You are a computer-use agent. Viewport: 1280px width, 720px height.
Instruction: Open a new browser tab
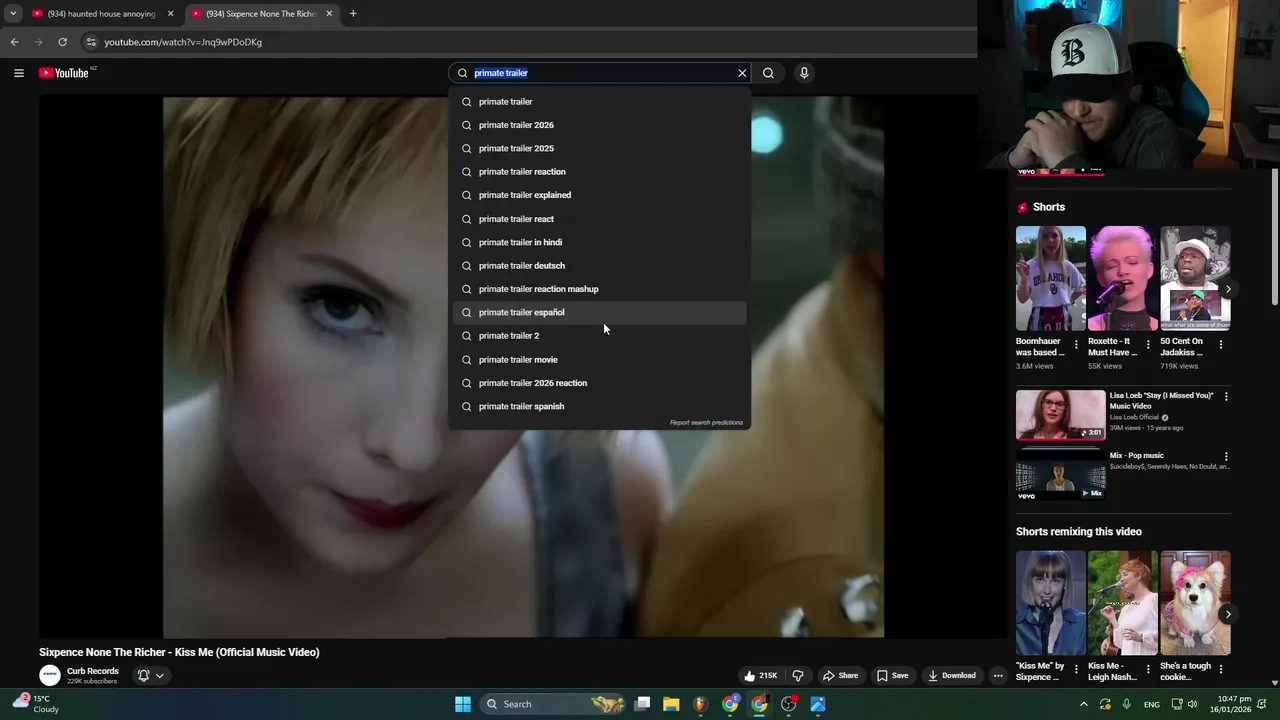353,14
